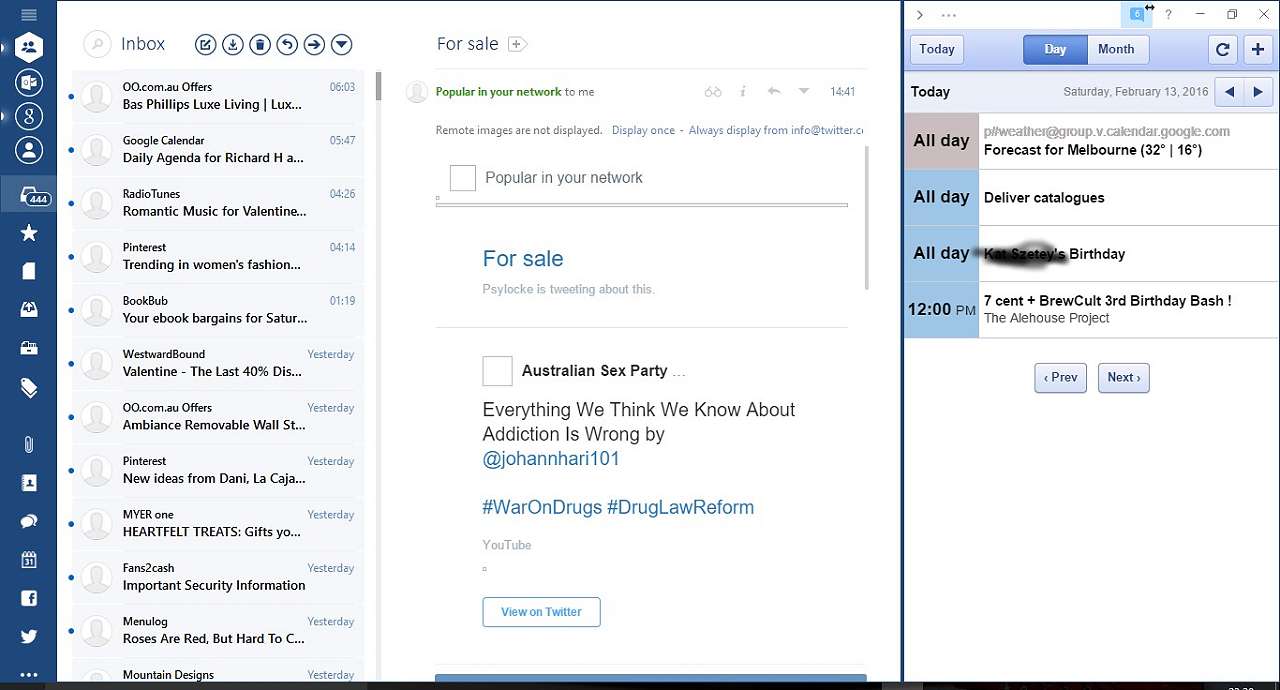Viewport: 1280px width, 690px height.
Task: Open the For sale tweet heading link
Action: [x=522, y=258]
